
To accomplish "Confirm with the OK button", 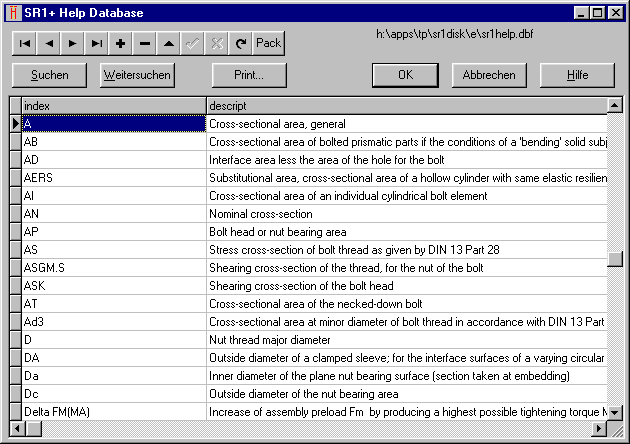I will pos(405,75).
